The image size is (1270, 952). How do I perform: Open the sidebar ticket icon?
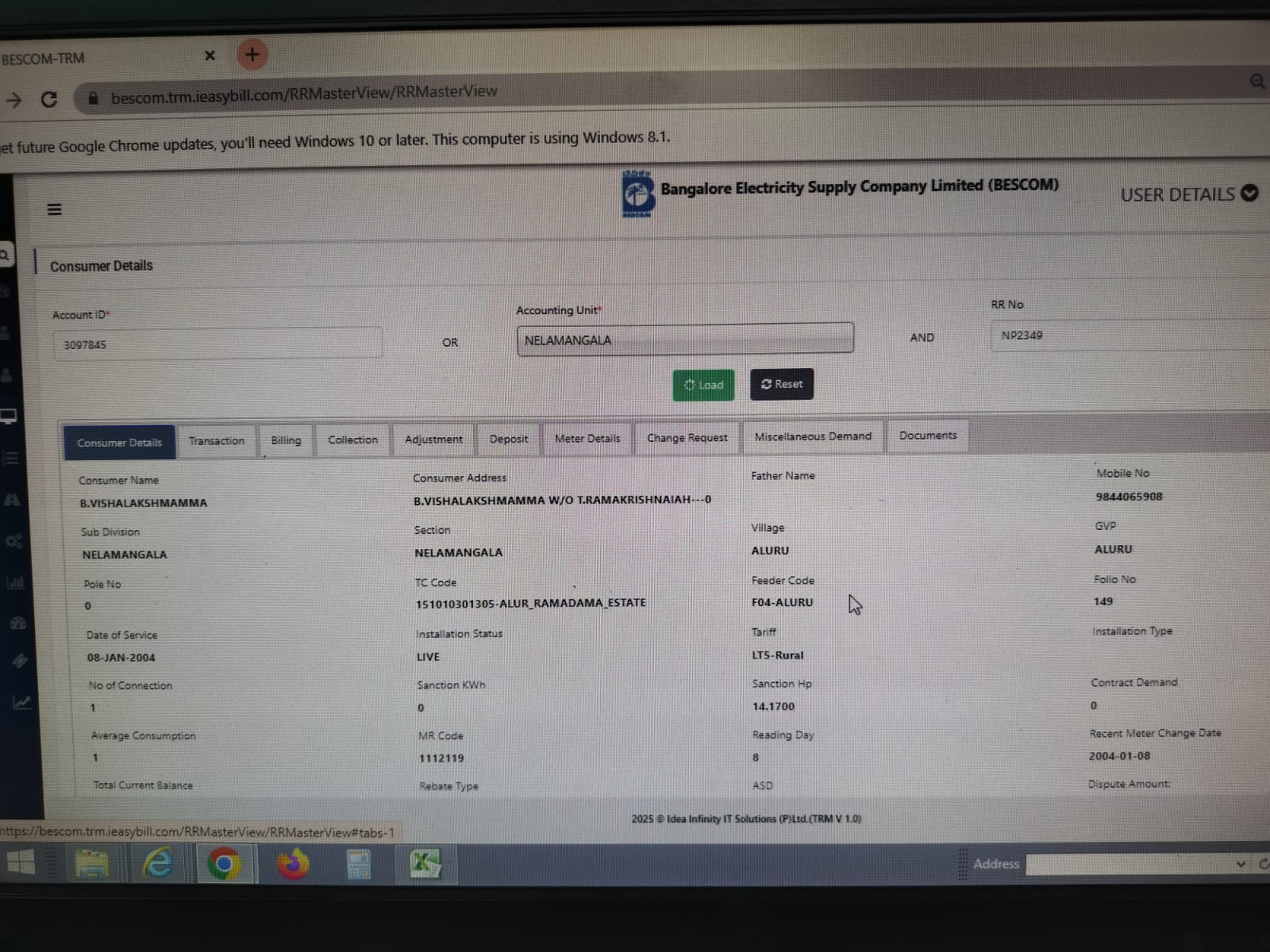20,661
